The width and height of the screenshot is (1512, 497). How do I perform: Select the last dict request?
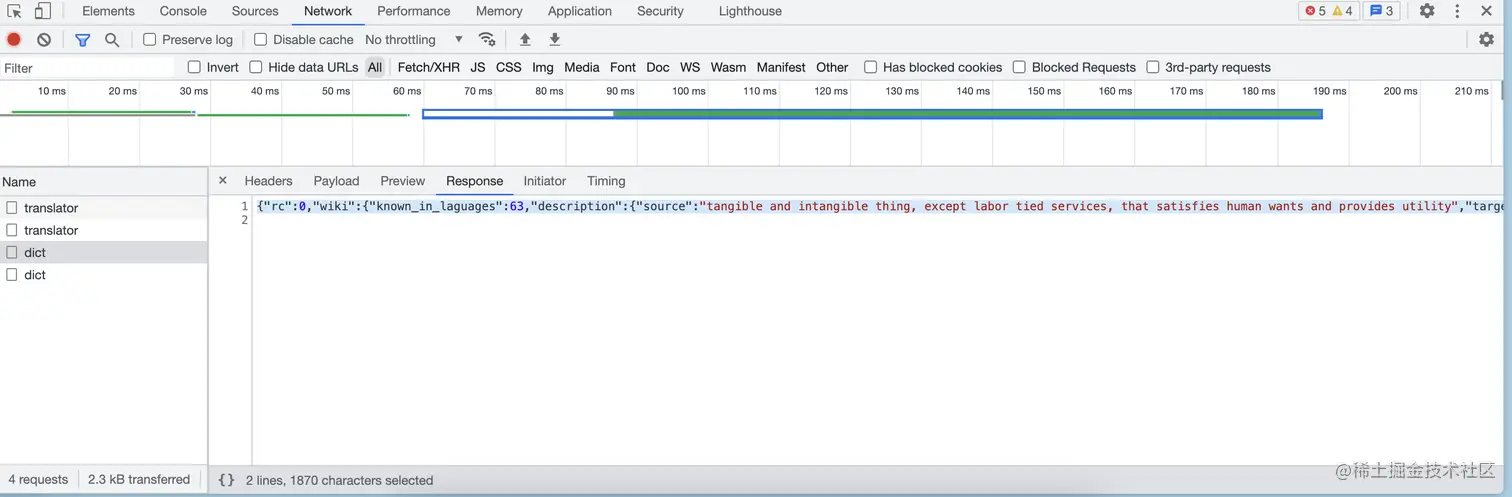(104, 274)
